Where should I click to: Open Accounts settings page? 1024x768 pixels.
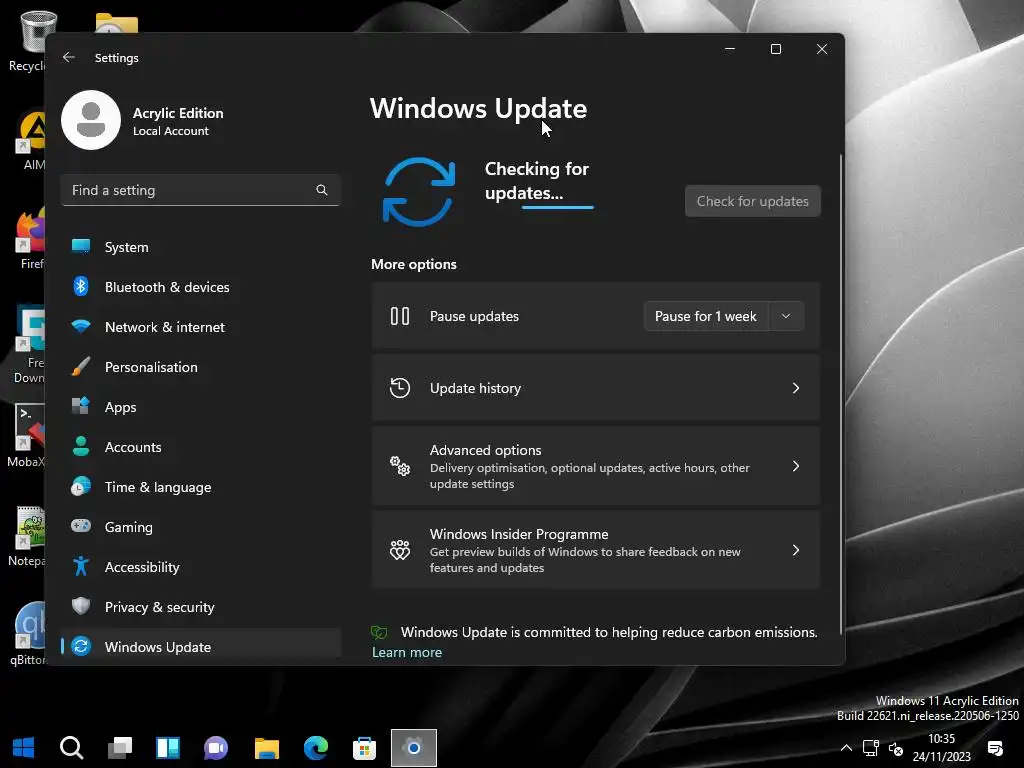[200, 447]
